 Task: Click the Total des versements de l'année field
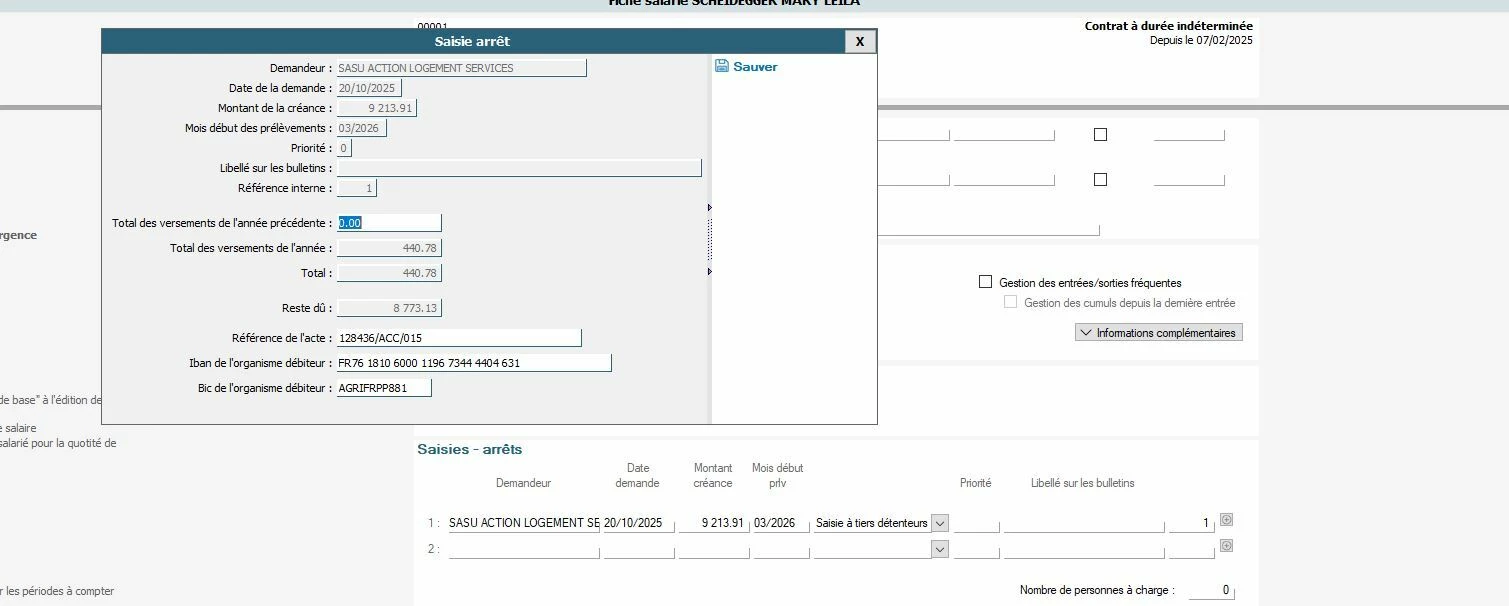(389, 248)
